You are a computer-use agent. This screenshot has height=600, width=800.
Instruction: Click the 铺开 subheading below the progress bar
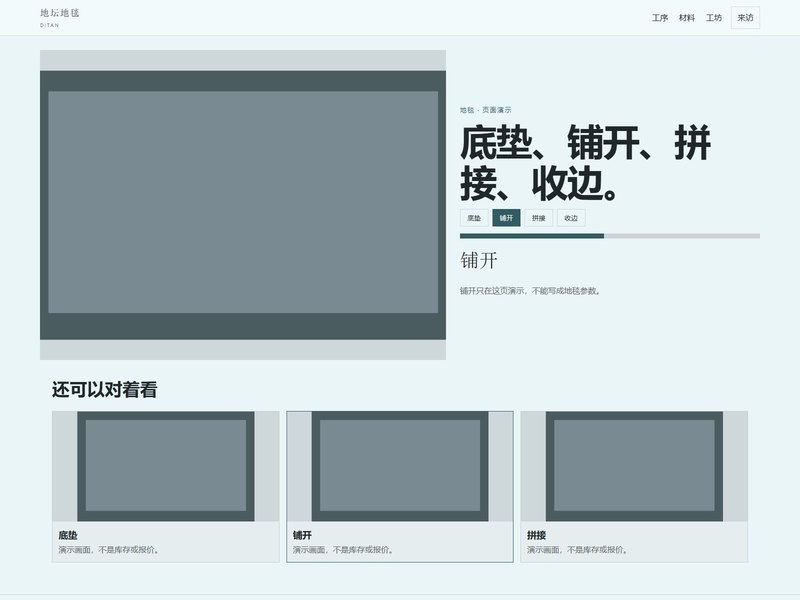(x=479, y=260)
